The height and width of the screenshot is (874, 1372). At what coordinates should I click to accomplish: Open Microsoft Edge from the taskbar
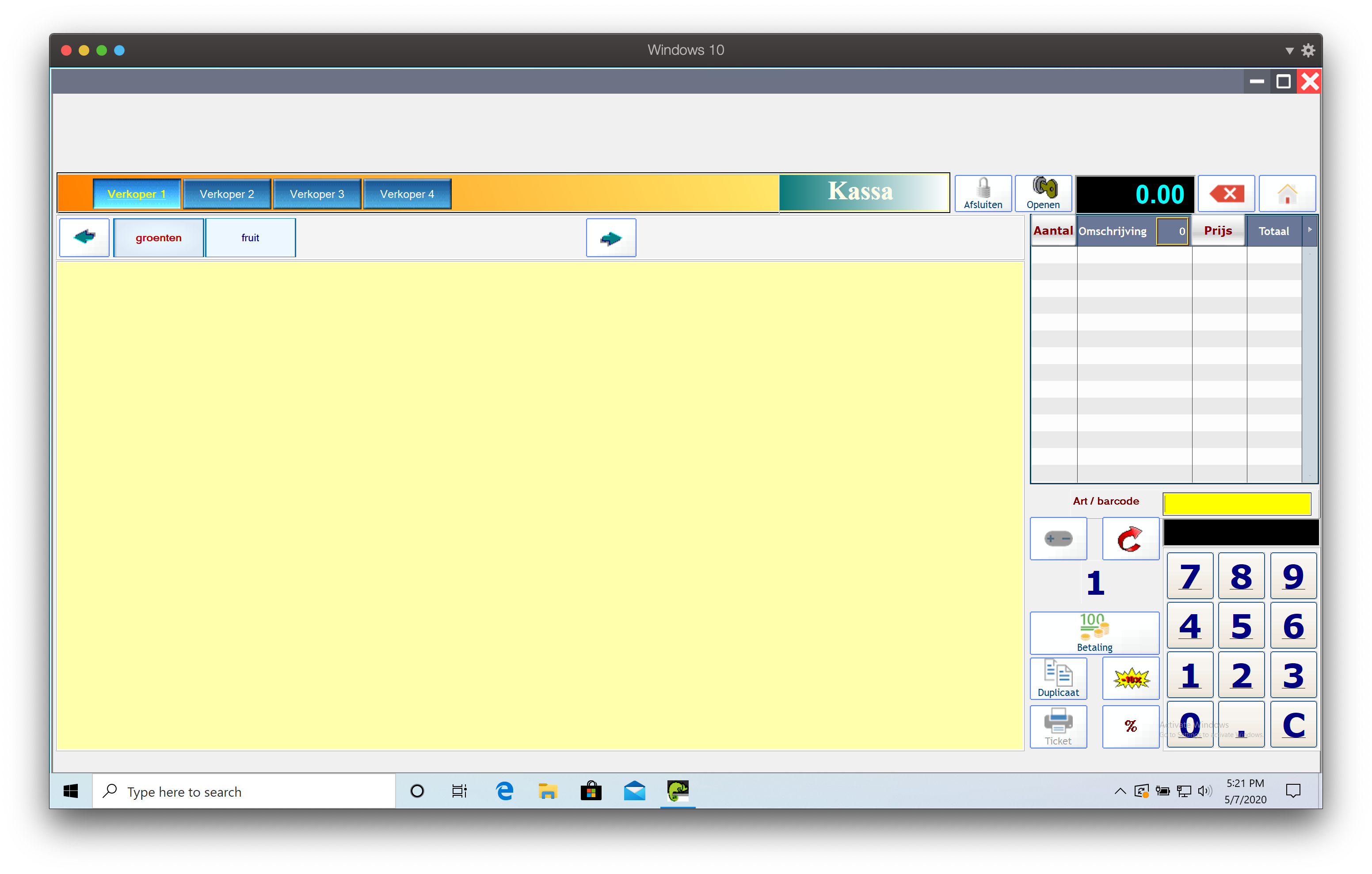[504, 791]
